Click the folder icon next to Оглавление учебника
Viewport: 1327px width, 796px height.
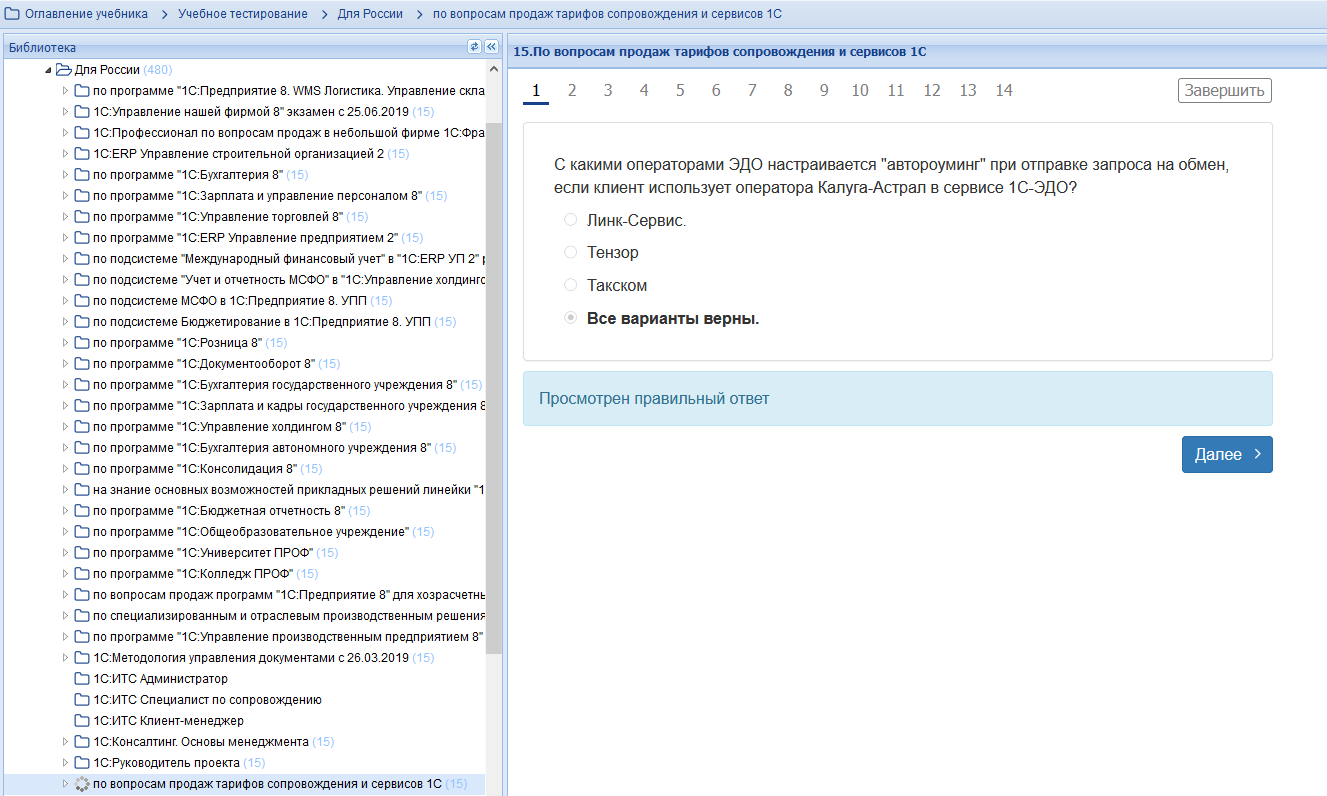[x=13, y=14]
